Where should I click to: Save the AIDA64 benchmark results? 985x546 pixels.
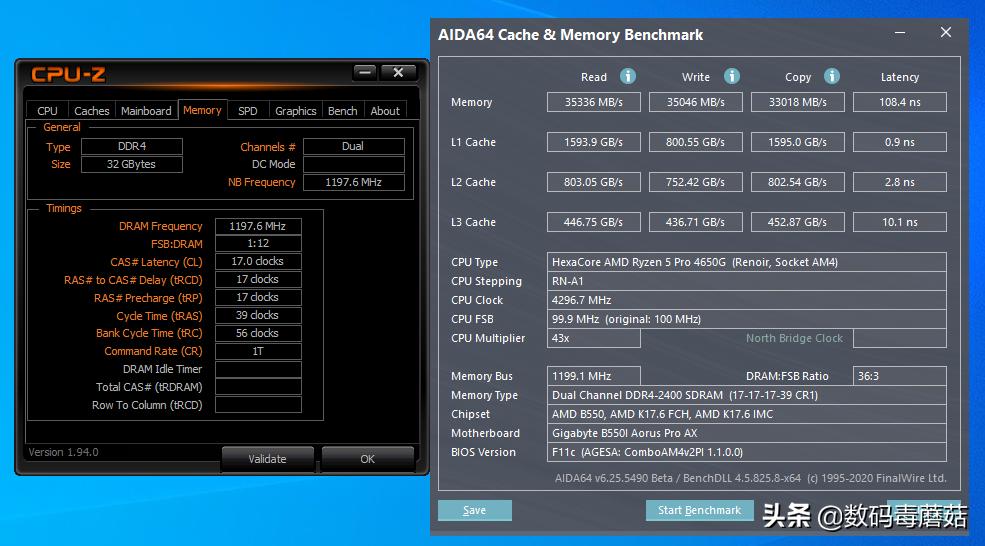click(x=474, y=510)
